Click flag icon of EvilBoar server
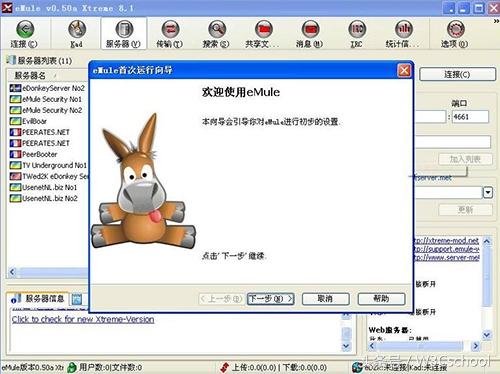500x374 pixels. tap(15, 121)
